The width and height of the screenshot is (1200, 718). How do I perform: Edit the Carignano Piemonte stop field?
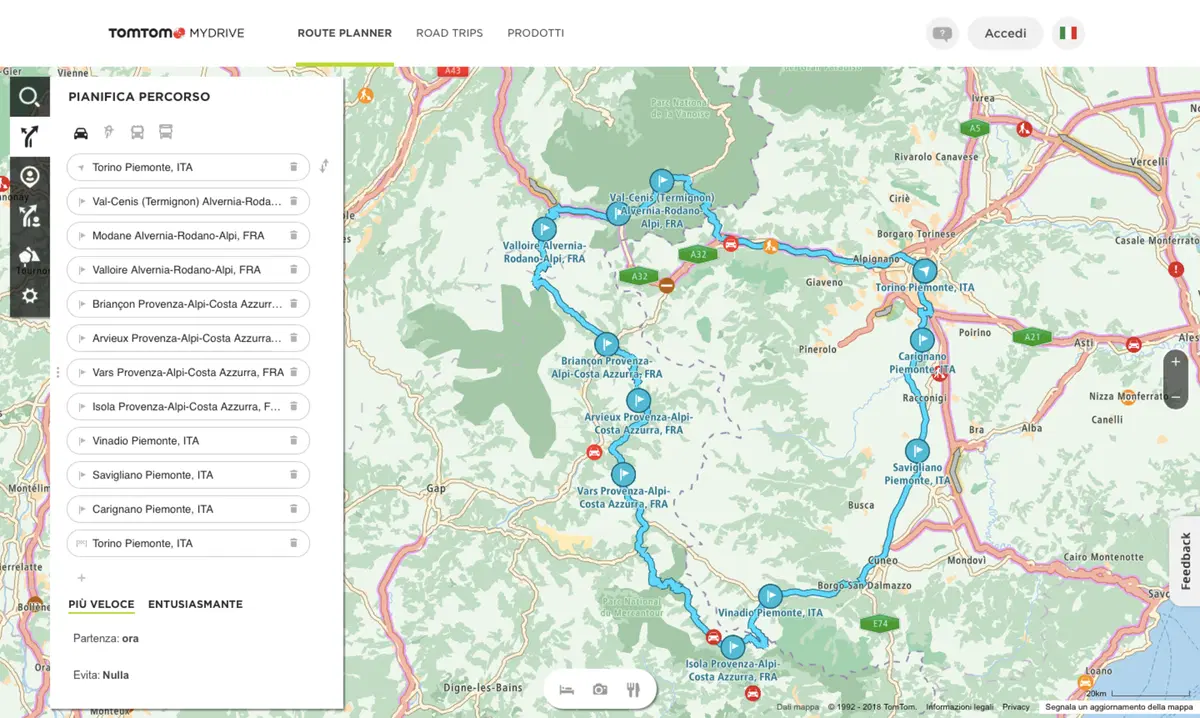188,509
